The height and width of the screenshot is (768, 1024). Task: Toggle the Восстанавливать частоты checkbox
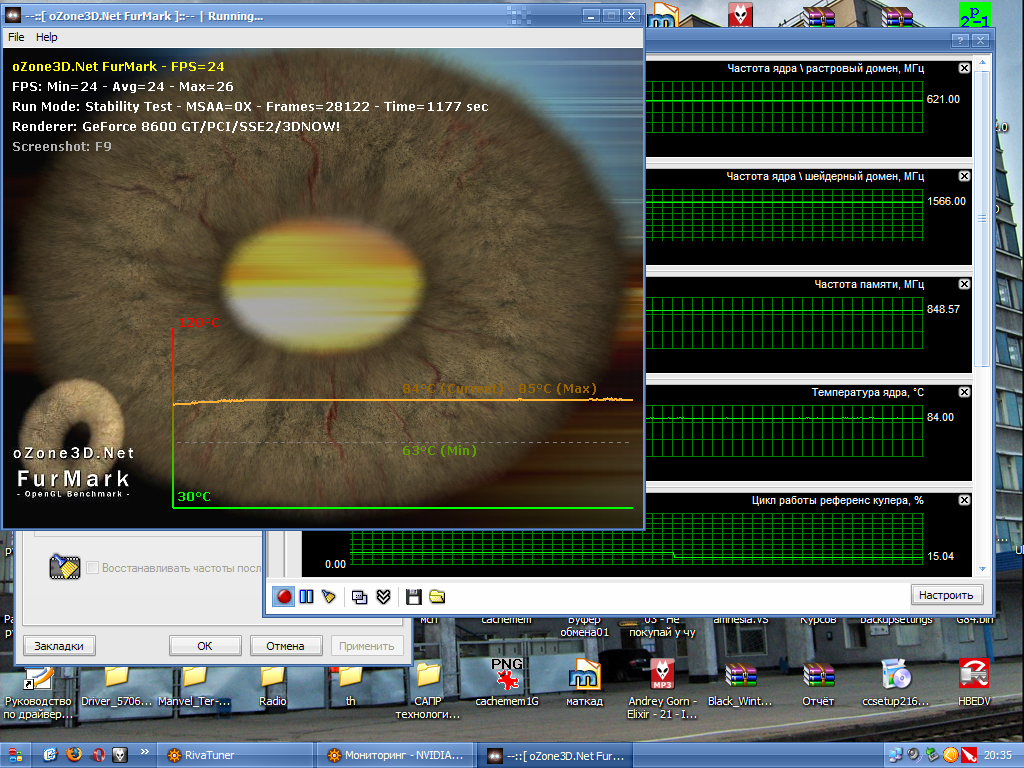point(93,568)
